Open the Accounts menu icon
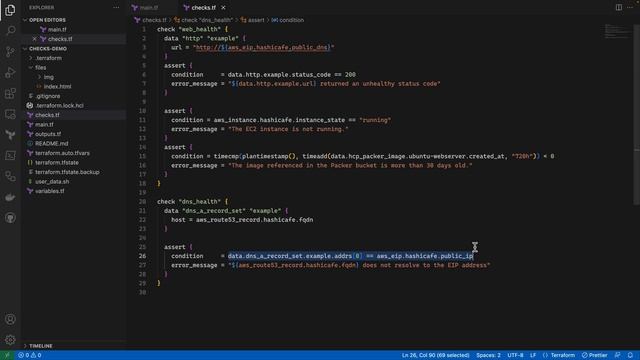This screenshot has height=360, width=640. coord(10,319)
